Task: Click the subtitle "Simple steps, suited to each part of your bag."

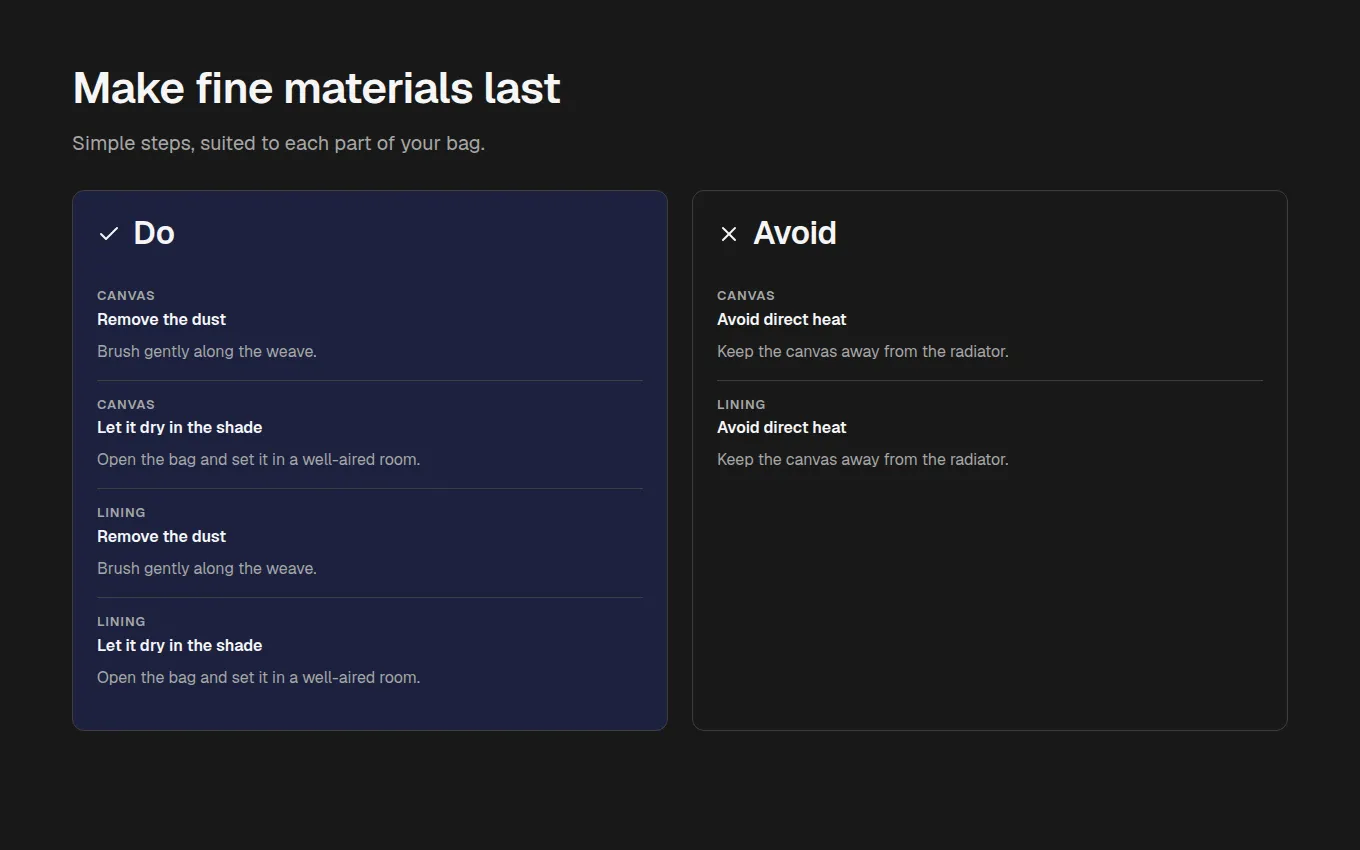Action: click(279, 143)
